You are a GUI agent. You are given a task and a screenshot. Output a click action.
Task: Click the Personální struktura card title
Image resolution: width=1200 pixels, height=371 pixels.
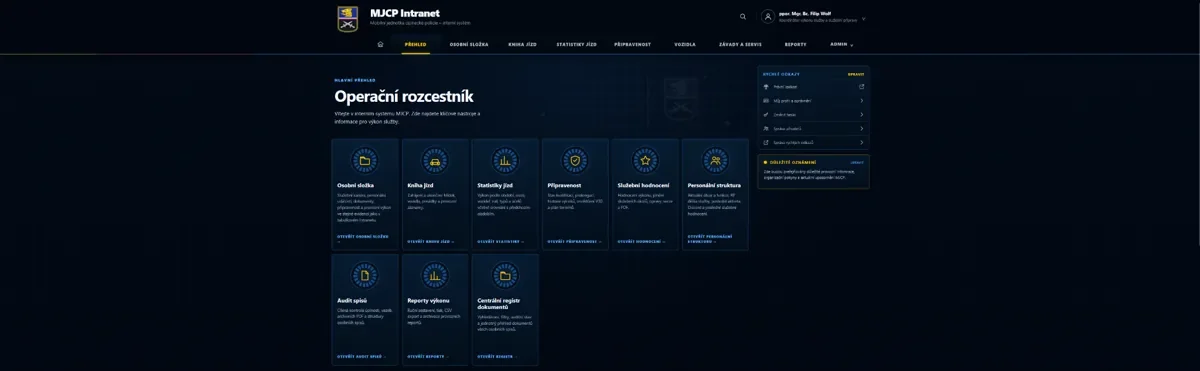point(714,185)
